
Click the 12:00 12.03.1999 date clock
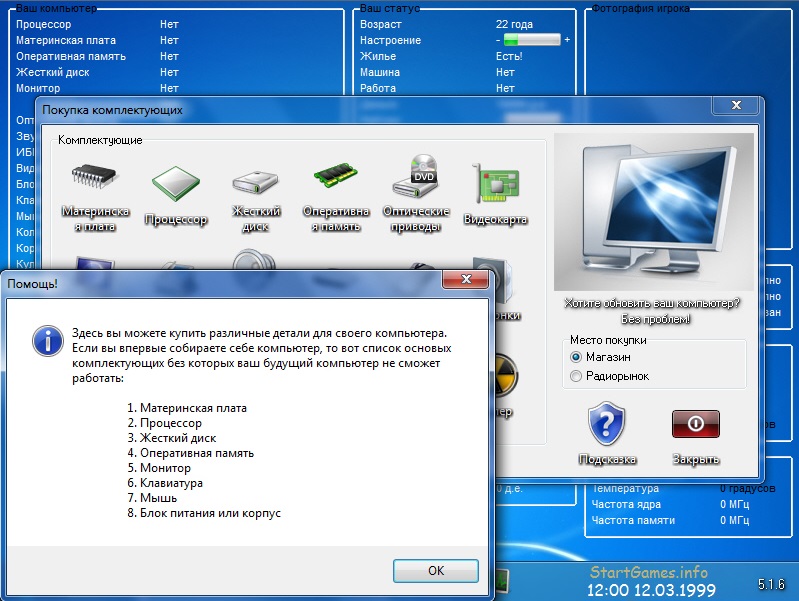tap(649, 590)
